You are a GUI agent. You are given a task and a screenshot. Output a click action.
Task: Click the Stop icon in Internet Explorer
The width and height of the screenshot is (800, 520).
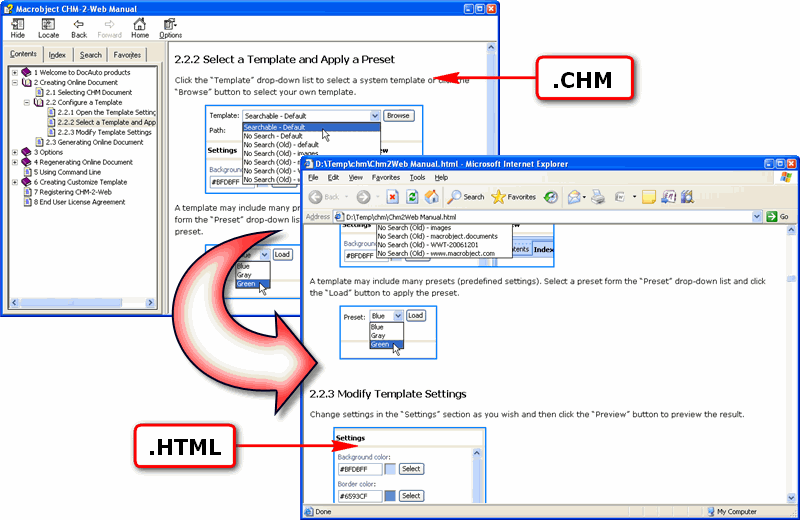point(392,197)
